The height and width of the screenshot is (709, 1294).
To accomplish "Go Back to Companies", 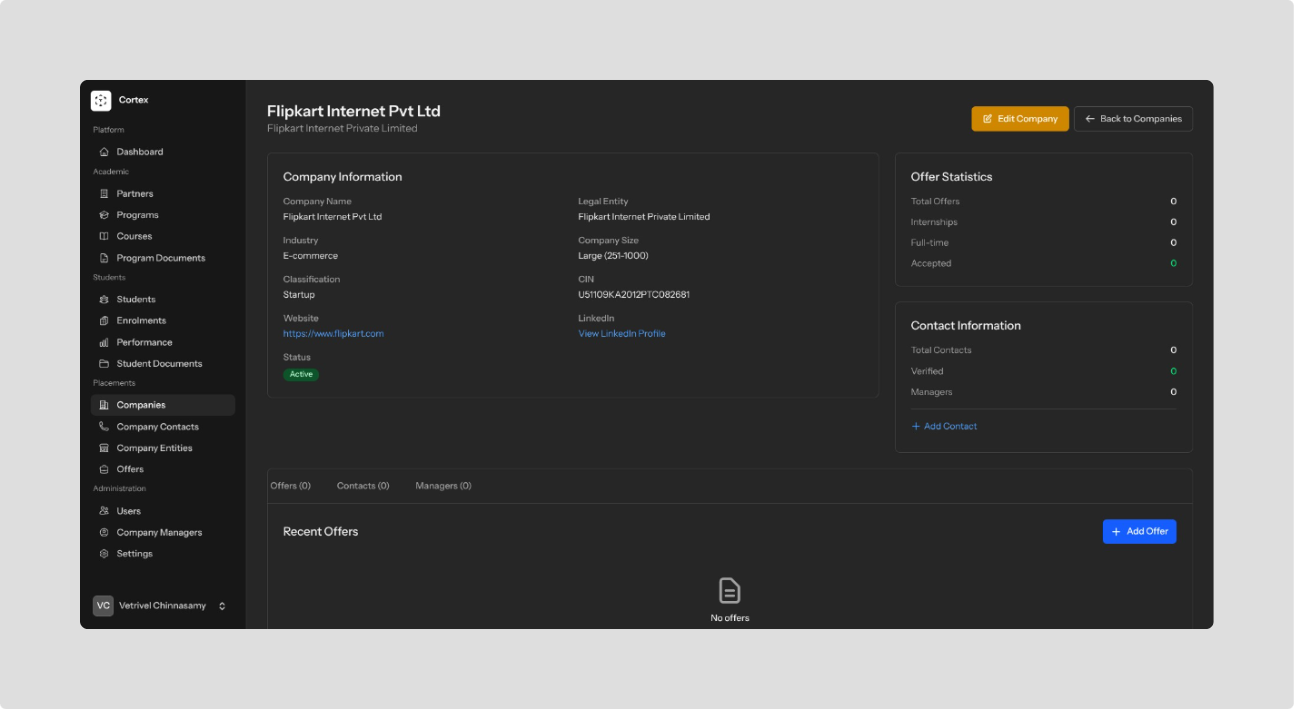I will tap(1133, 119).
